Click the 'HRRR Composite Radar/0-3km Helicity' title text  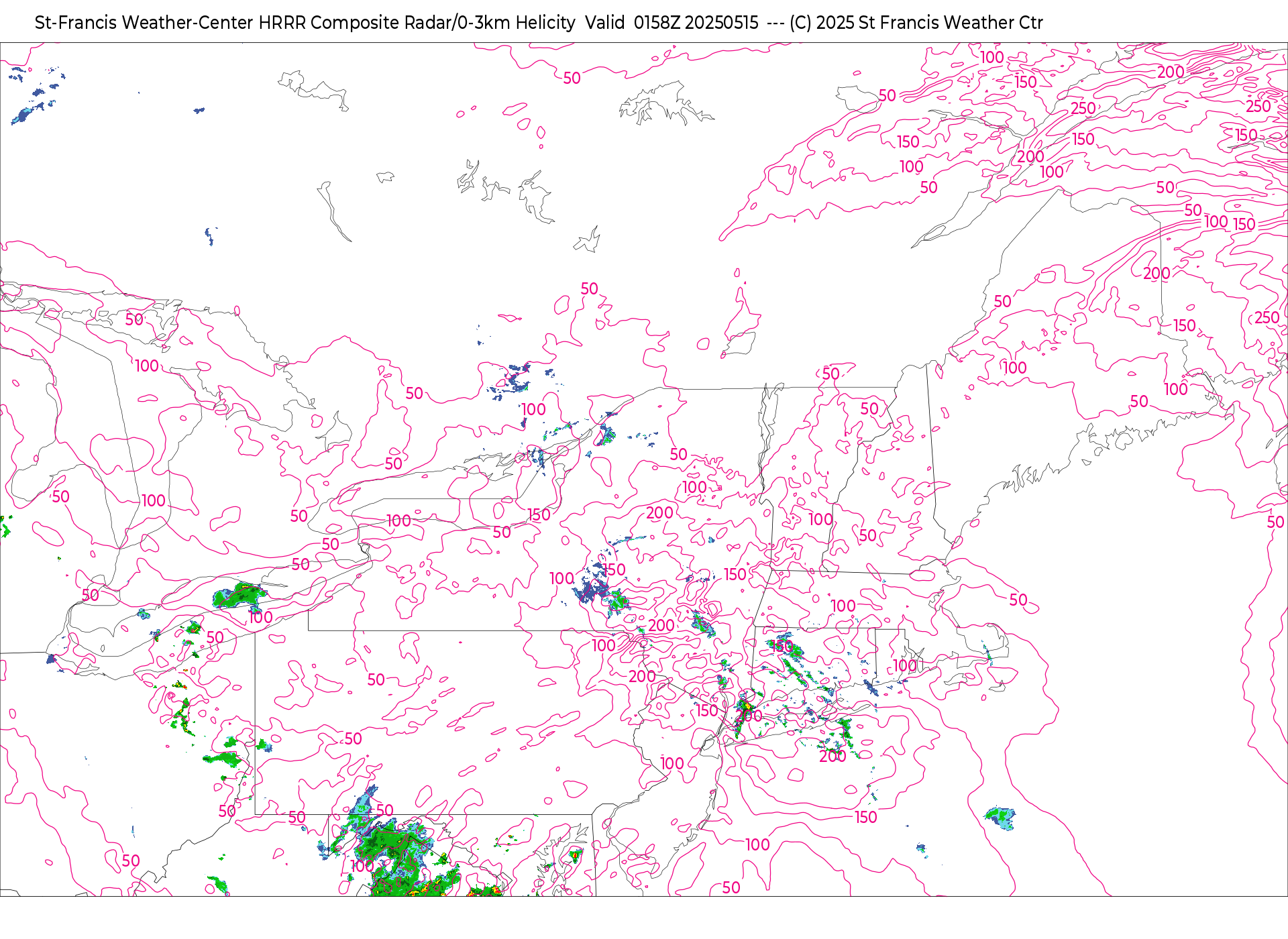[417, 23]
